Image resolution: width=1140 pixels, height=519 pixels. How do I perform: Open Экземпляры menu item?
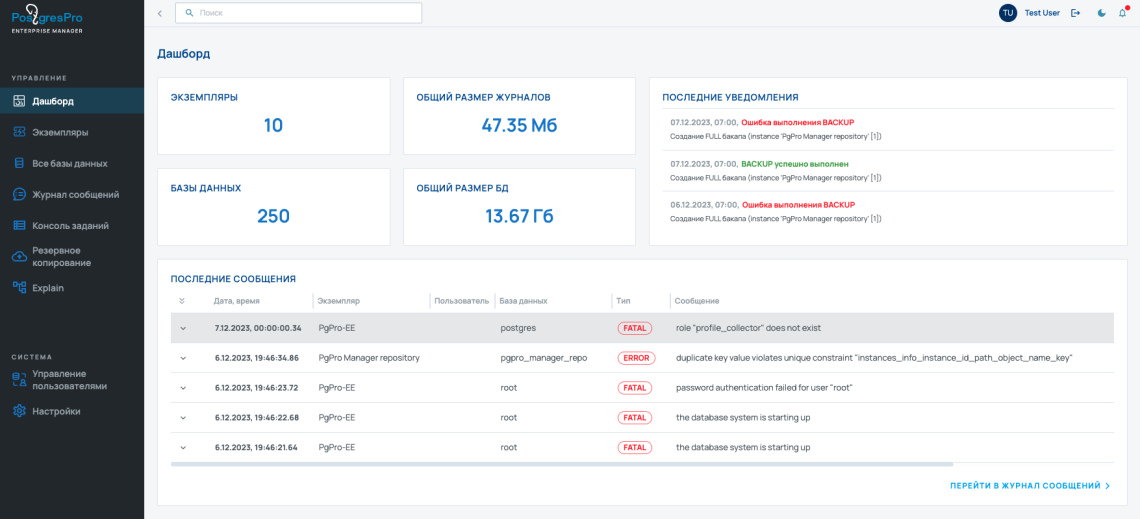[x=72, y=132]
